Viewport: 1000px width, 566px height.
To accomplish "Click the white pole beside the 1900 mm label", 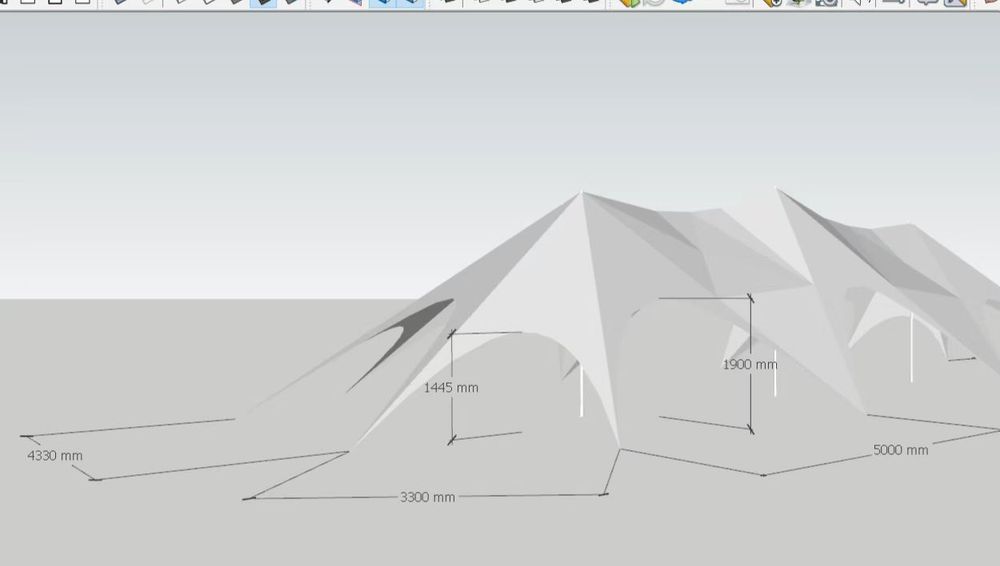I will 775,373.
